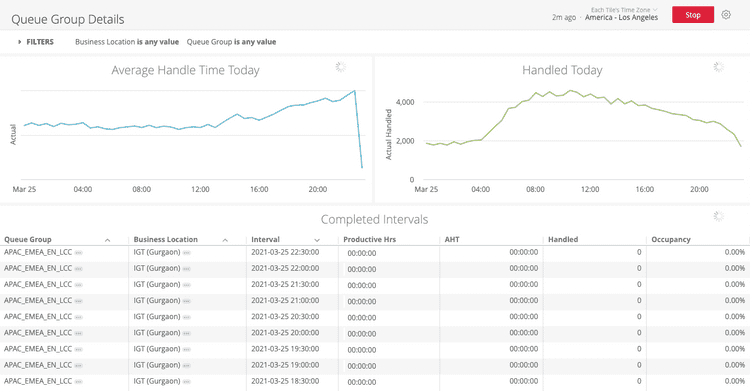The image size is (750, 391).
Task: Click the red Stop button
Action: (x=693, y=15)
